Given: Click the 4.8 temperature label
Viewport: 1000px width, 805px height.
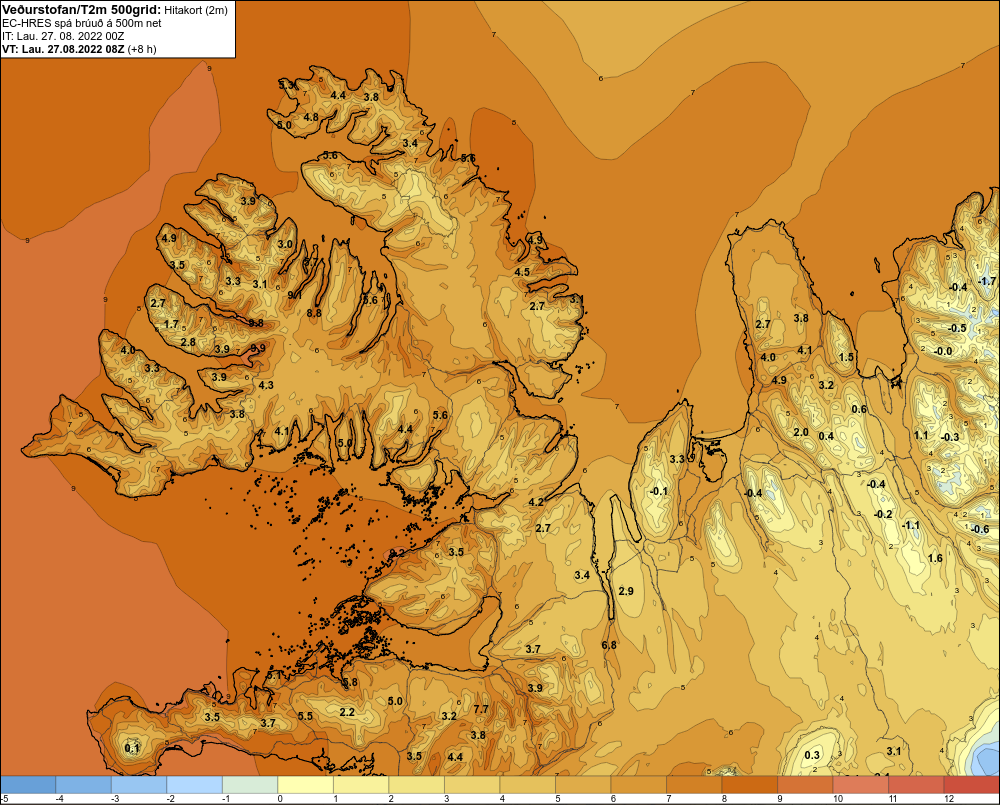Looking at the screenshot, I should point(311,117).
